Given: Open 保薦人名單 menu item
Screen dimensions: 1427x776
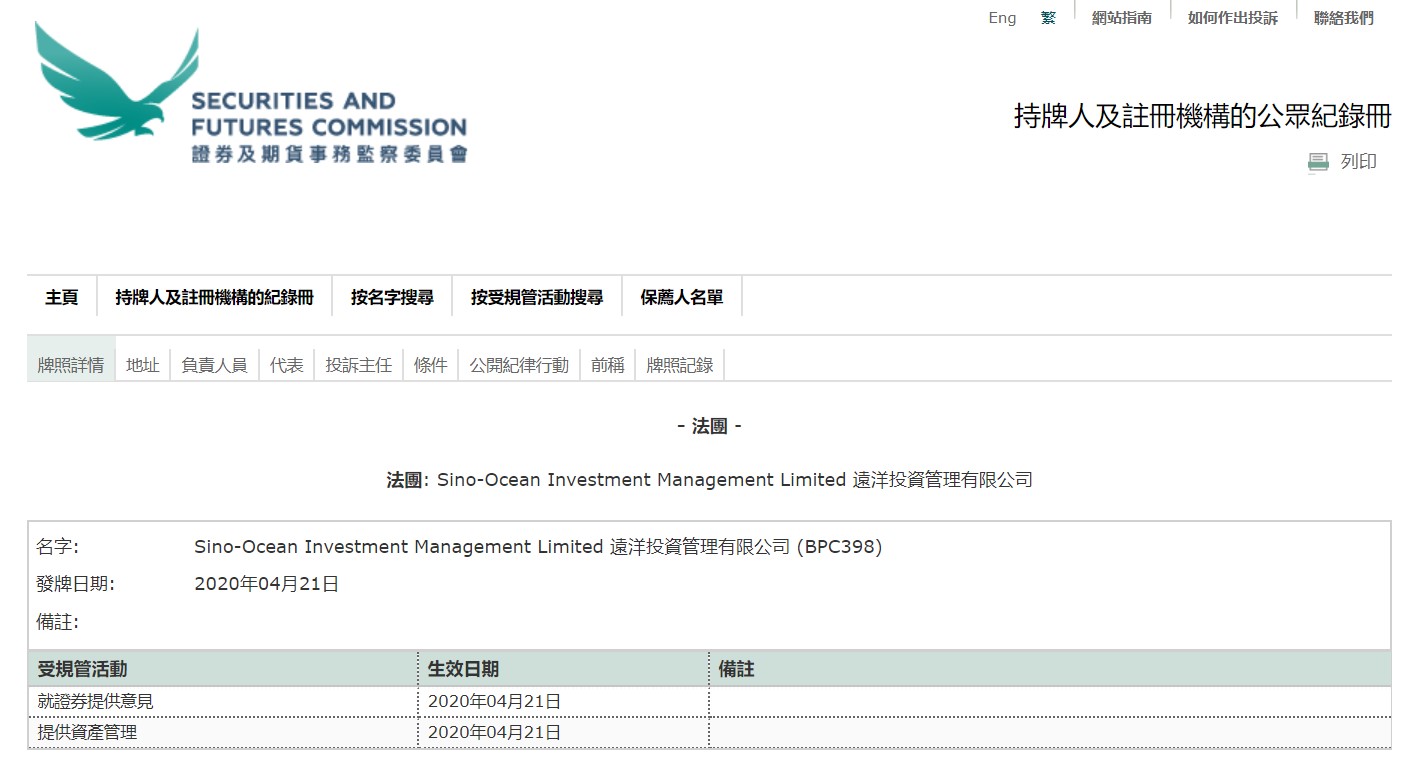Looking at the screenshot, I should (682, 297).
